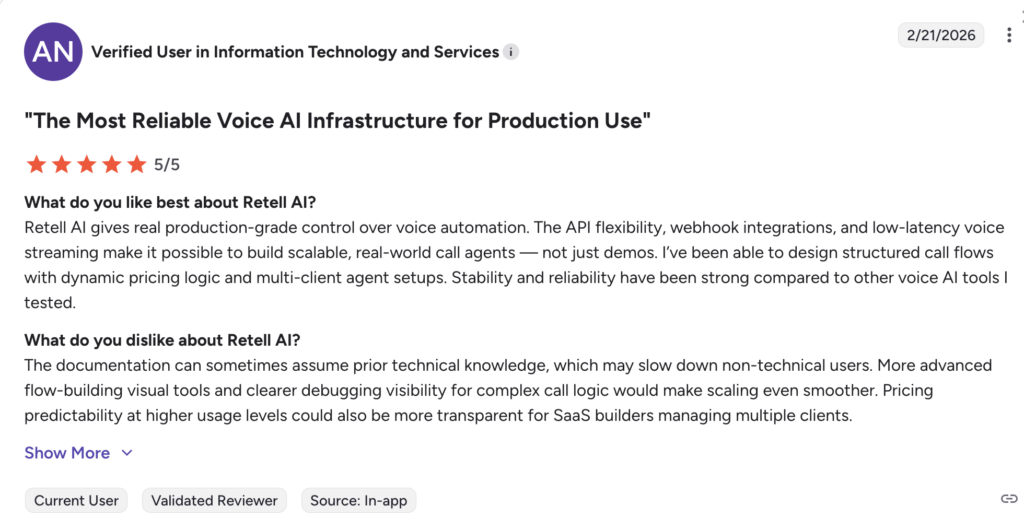Screen dimensions: 1024x518
Task: Copy review link via chain icon
Action: point(1009,498)
